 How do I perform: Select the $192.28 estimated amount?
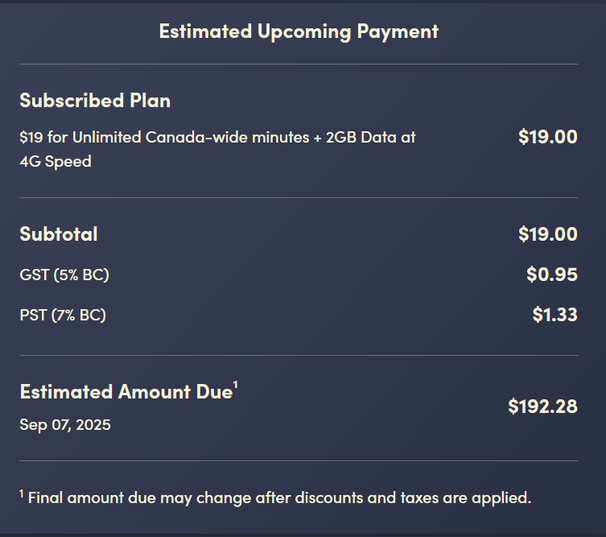(542, 407)
